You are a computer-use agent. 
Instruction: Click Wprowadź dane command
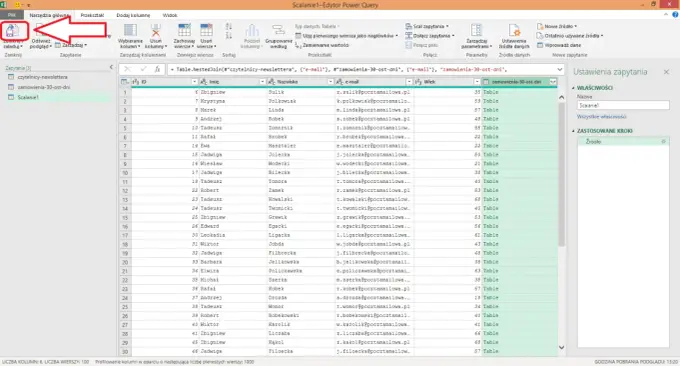(x=559, y=45)
